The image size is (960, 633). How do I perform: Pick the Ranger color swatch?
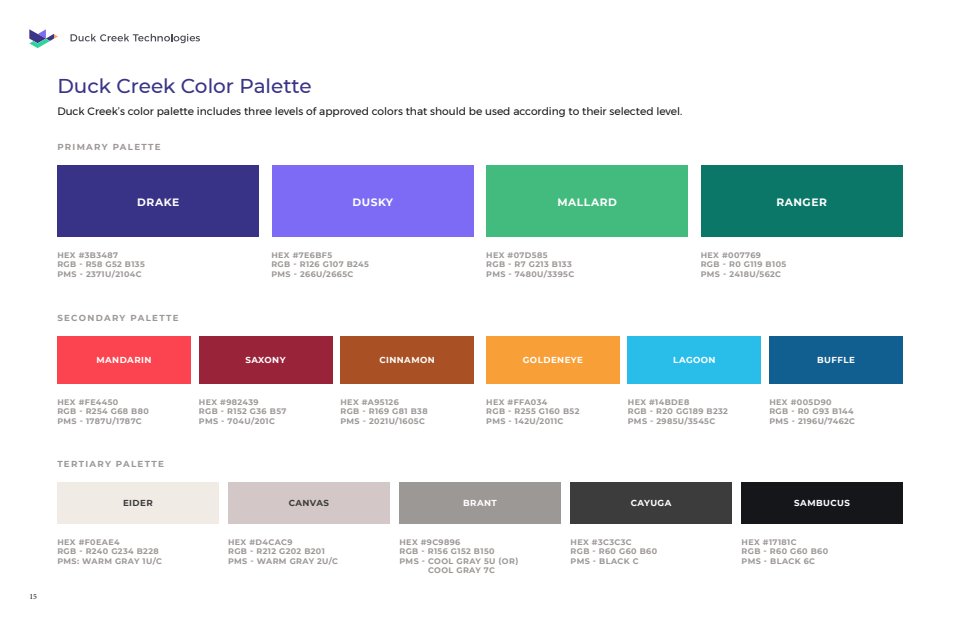[x=802, y=201]
